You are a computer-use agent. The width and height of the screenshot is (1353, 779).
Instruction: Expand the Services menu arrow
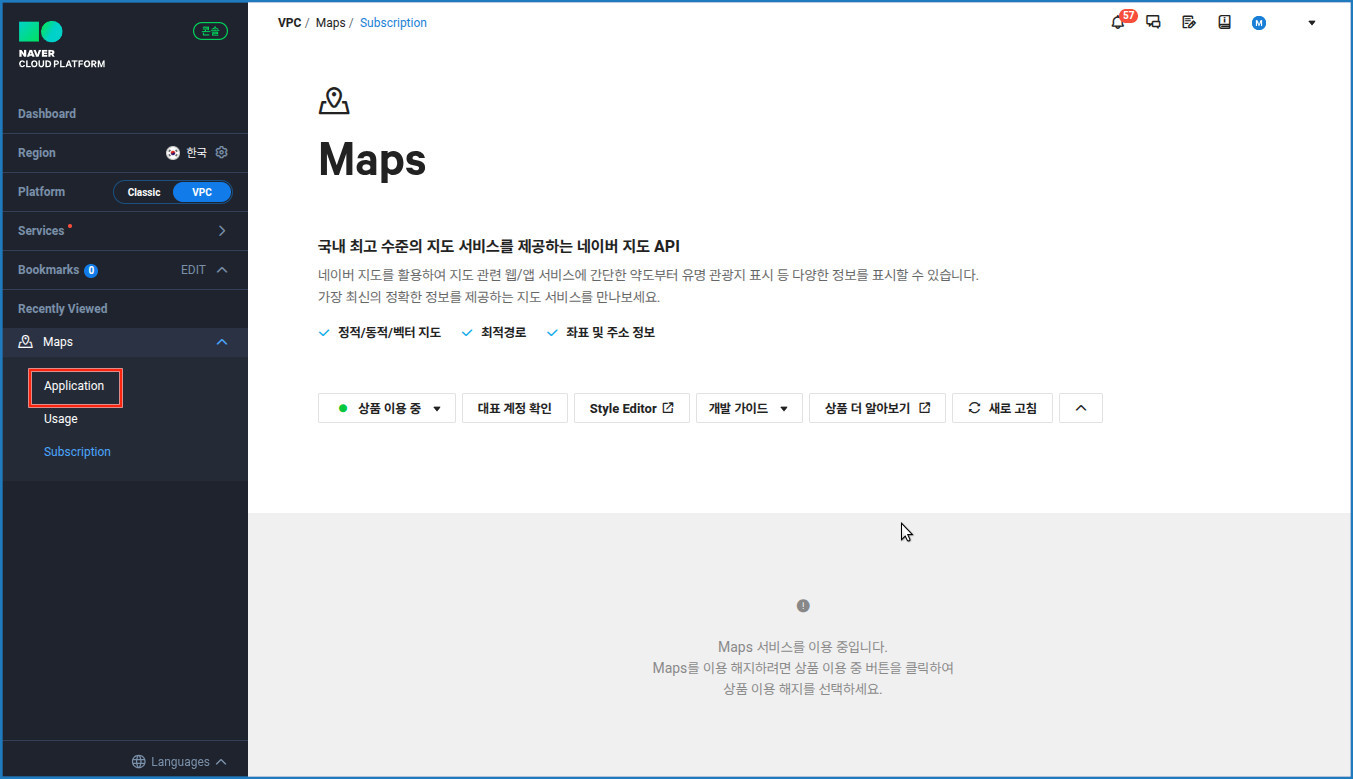(222, 231)
